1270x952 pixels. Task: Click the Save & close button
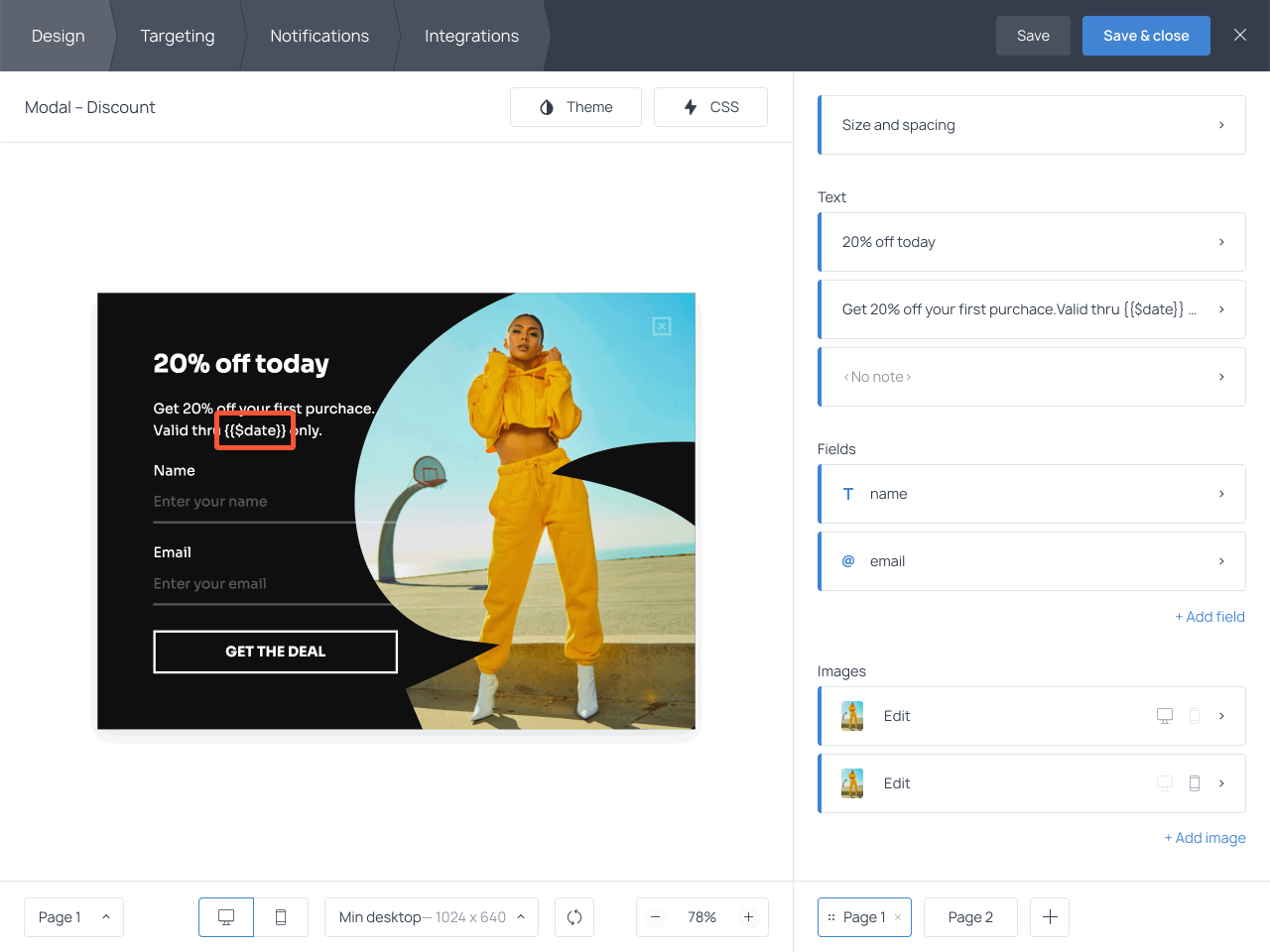pyautogui.click(x=1146, y=36)
